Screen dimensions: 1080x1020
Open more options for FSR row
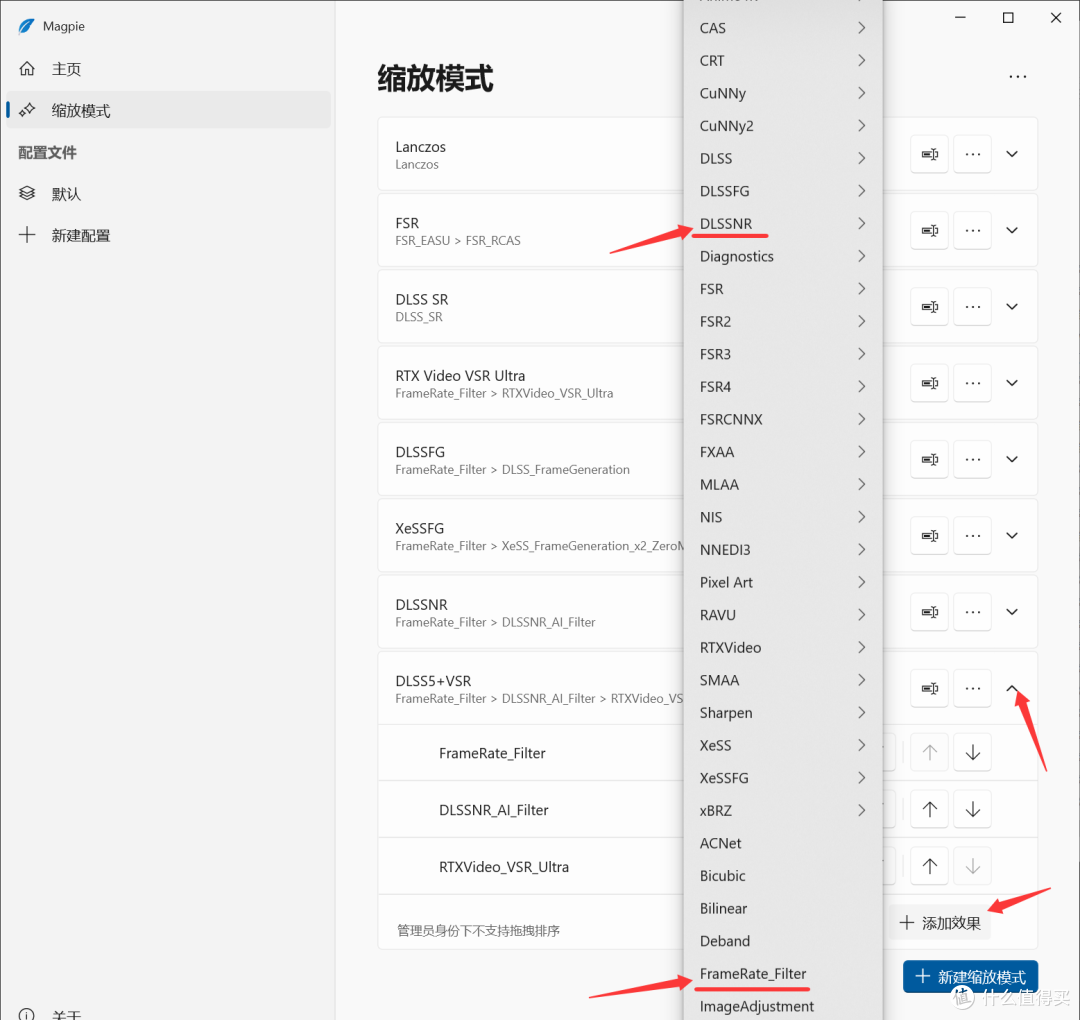coord(973,230)
